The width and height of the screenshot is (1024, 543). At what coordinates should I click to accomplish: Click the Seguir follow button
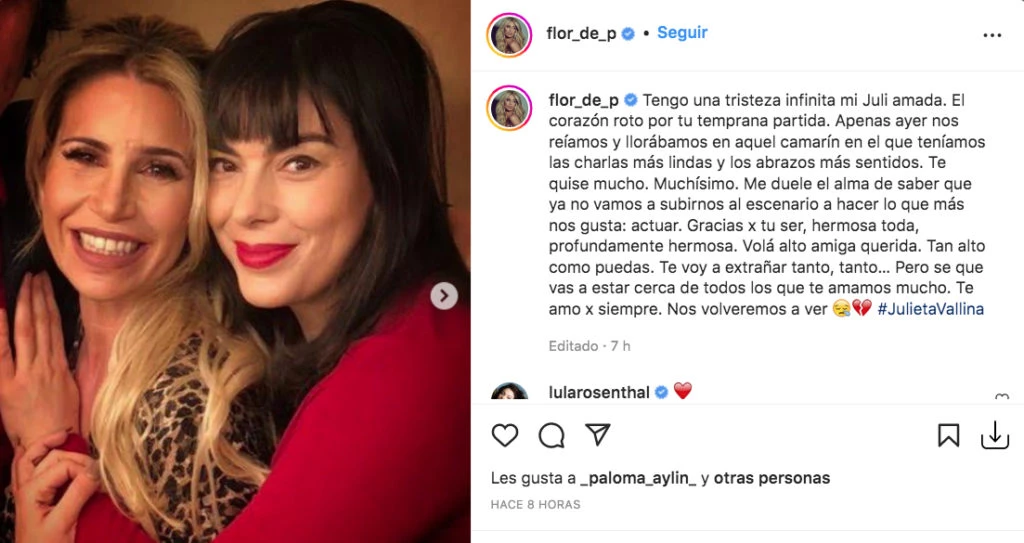coord(682,33)
